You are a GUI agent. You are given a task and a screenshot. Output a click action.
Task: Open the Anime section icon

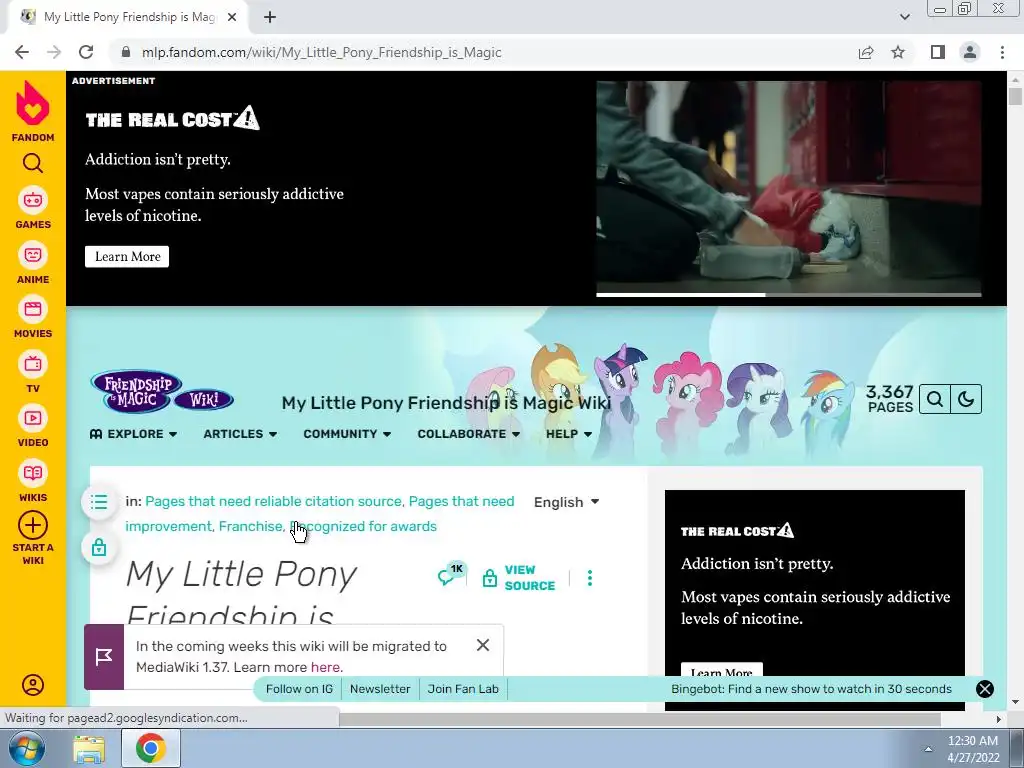click(33, 255)
